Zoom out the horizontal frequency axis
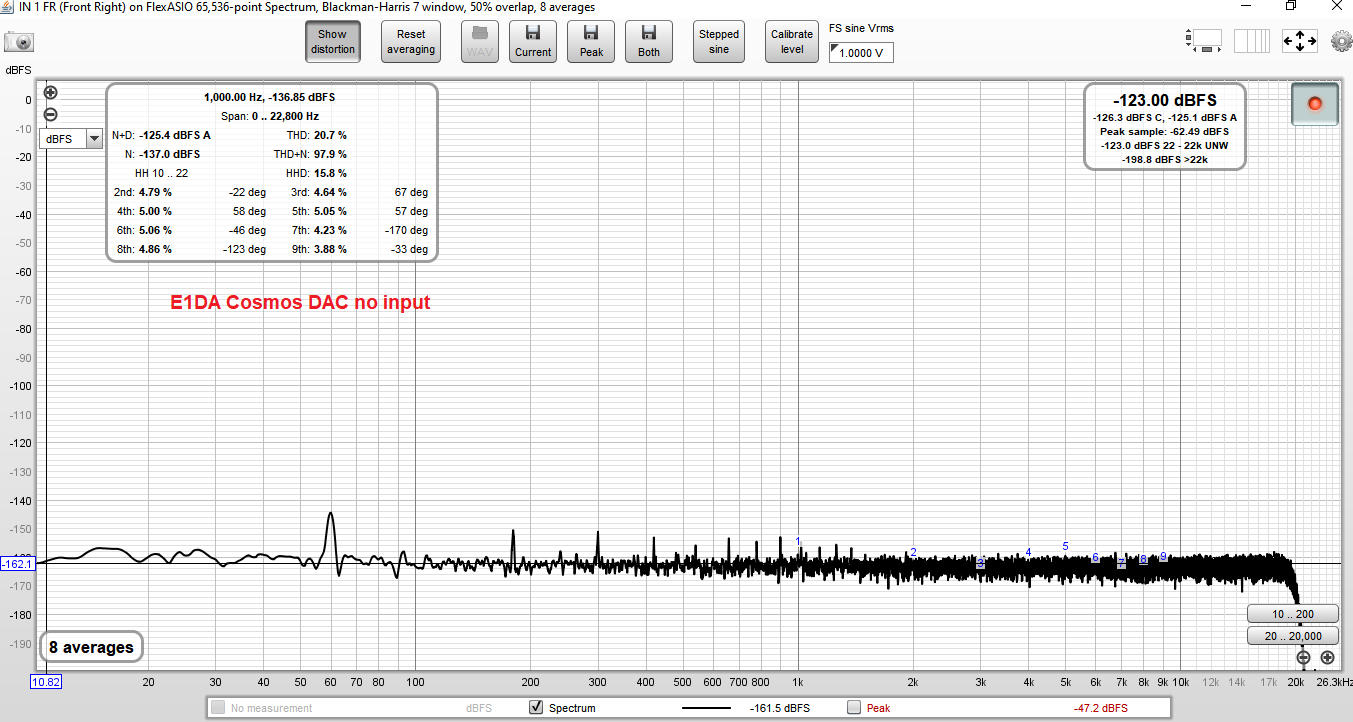Image resolution: width=1353 pixels, height=722 pixels. (1303, 657)
